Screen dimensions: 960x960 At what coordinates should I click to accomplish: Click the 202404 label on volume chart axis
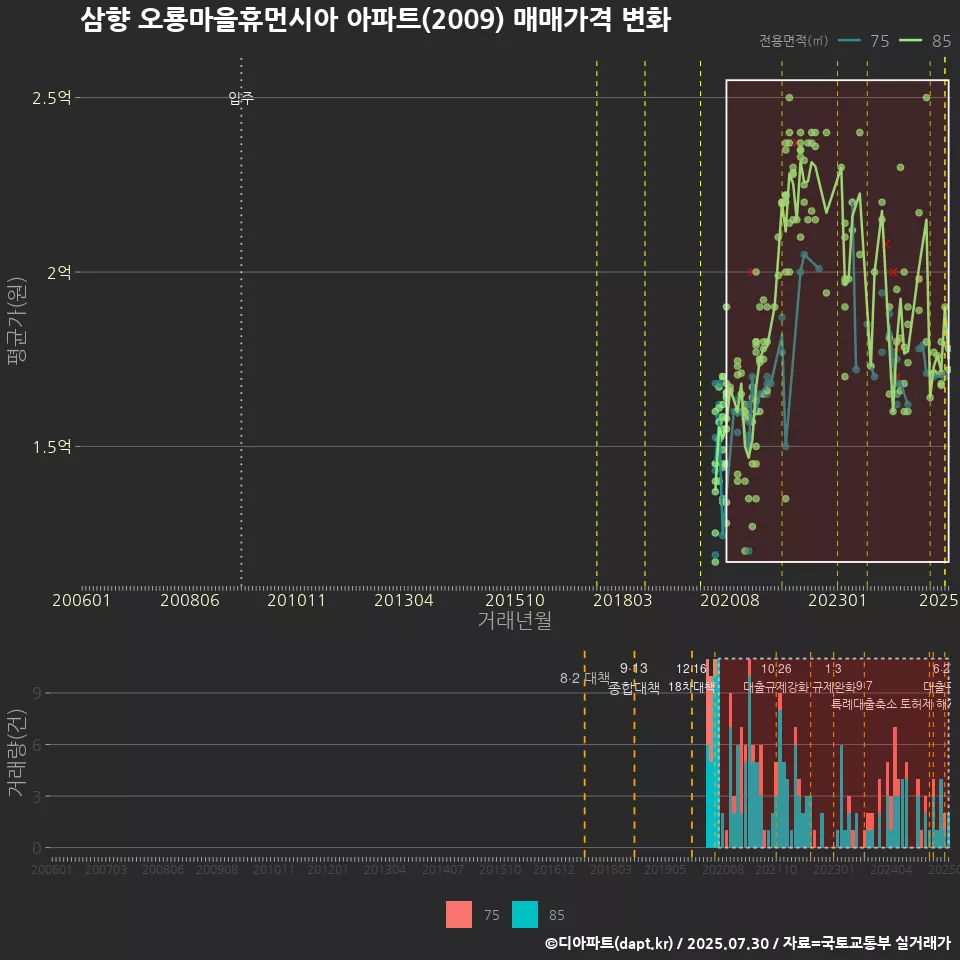[891, 869]
